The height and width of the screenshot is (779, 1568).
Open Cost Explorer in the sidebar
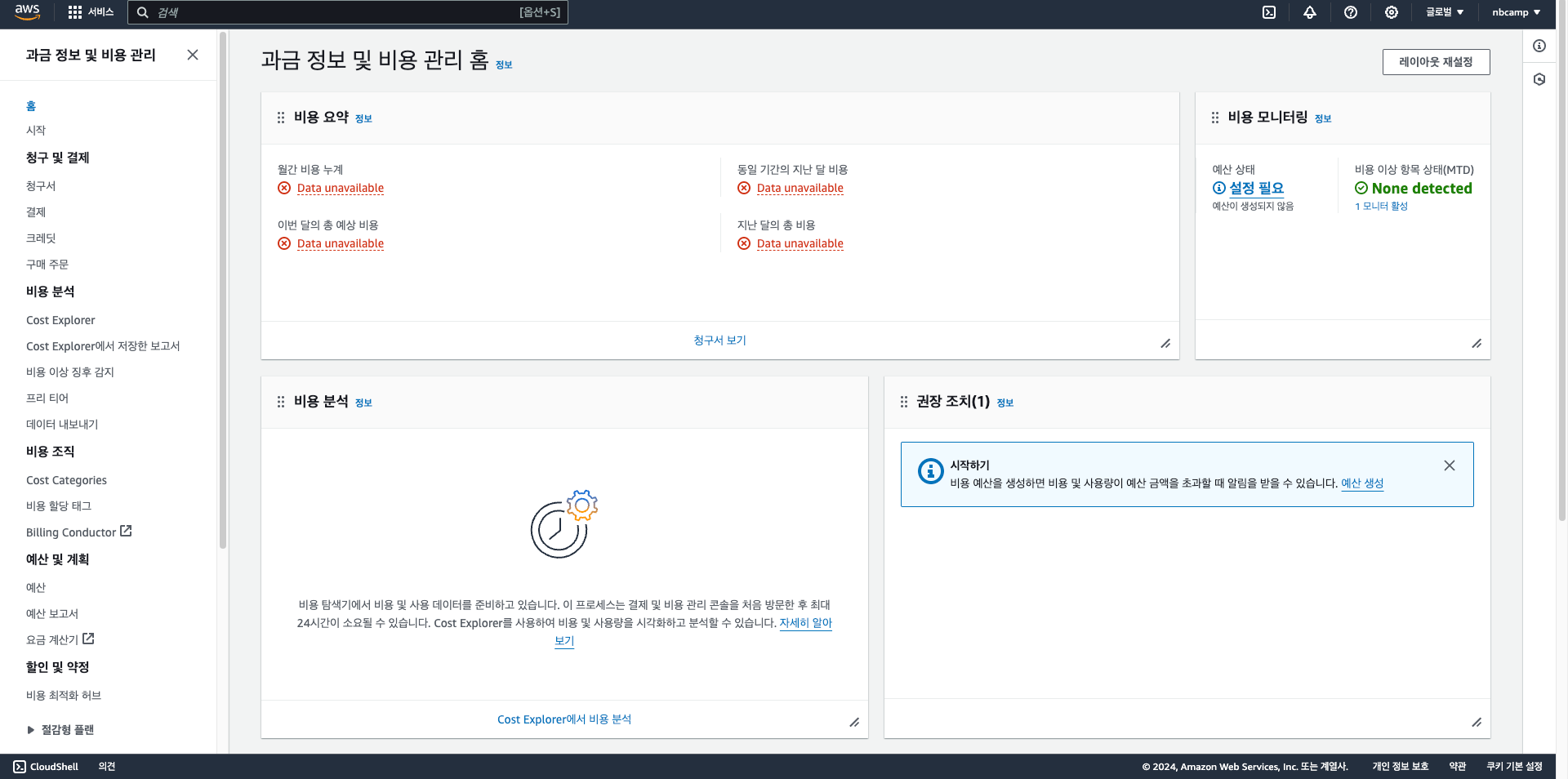[60, 320]
